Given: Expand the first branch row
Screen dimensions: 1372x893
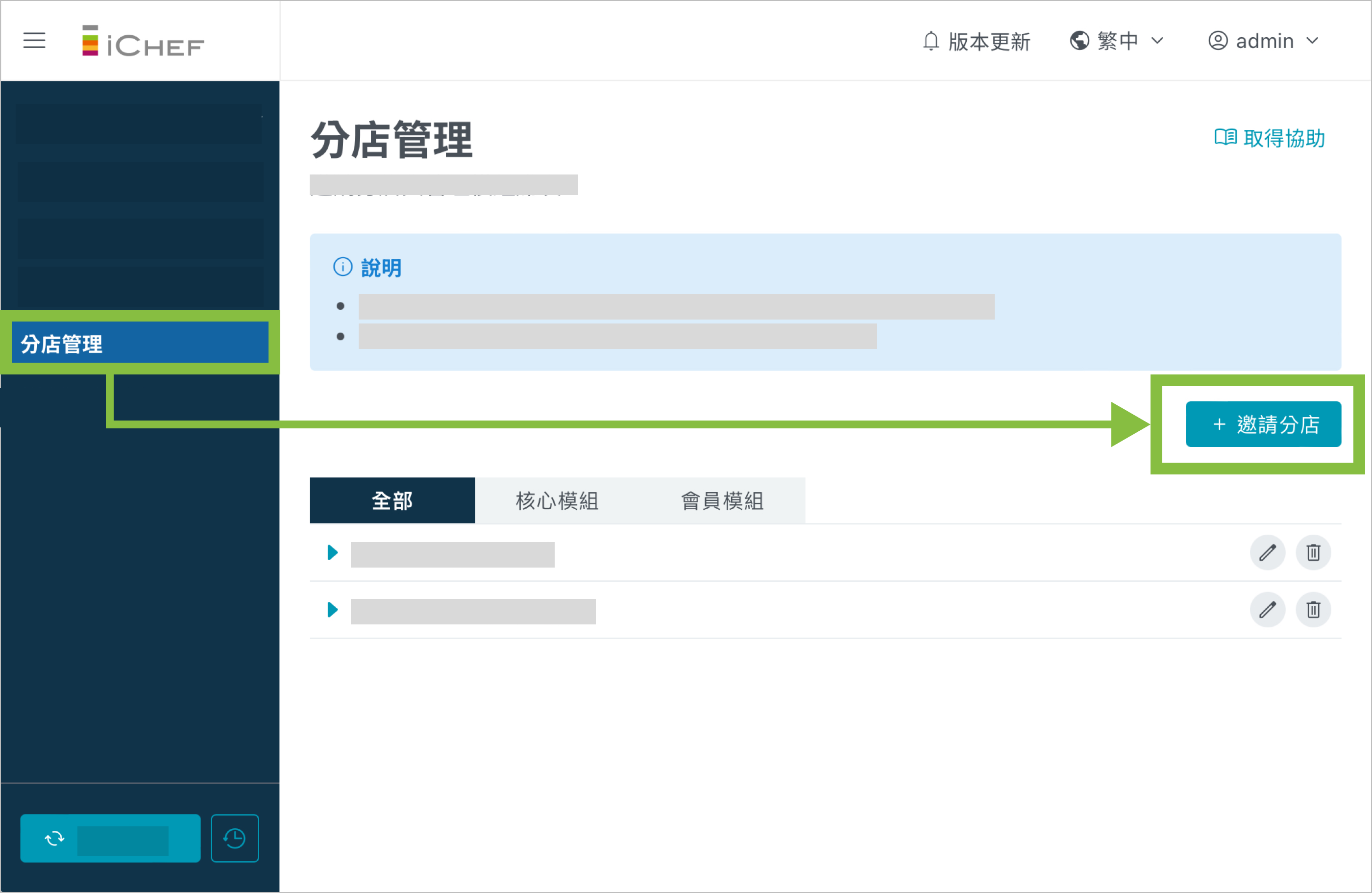Looking at the screenshot, I should (x=332, y=553).
